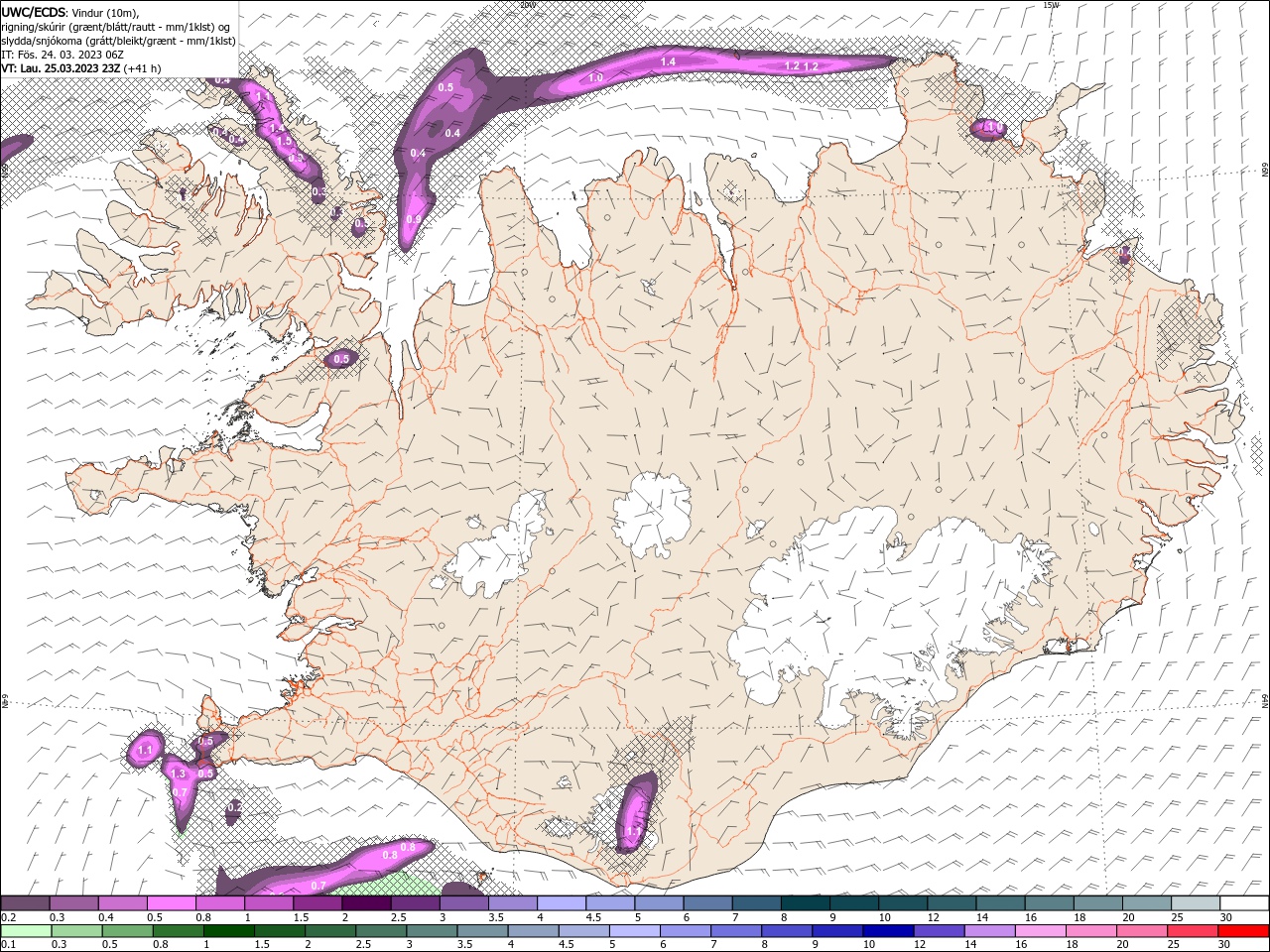
Task: Click the 'IT: Fös. 24. 03. 2023 06Z' line
Action: tap(63, 55)
